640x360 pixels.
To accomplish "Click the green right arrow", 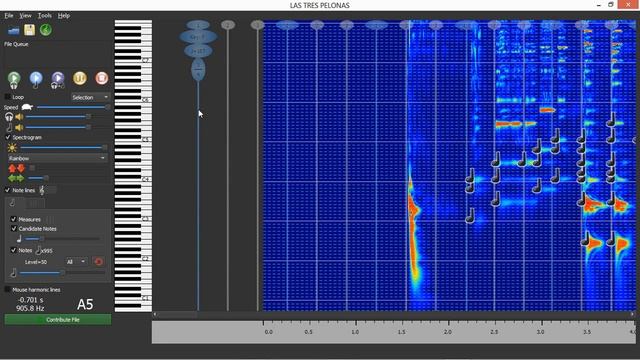I will click(20, 178).
